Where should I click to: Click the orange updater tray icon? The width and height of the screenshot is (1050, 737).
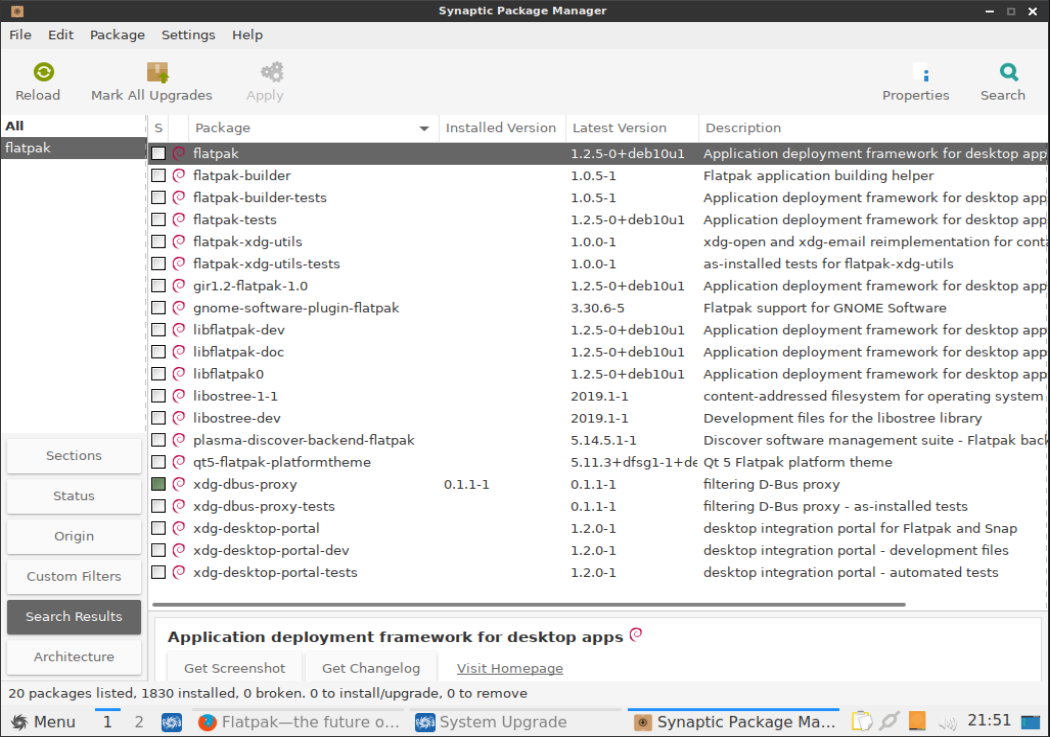tap(917, 721)
